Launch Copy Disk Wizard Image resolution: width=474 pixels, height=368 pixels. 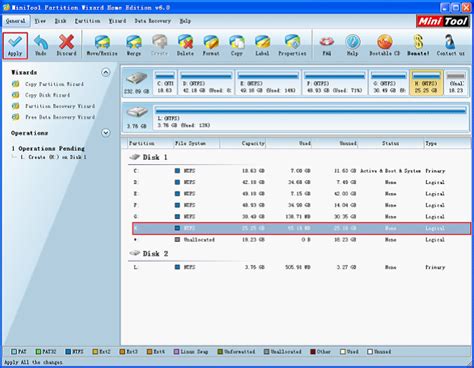tap(48, 95)
